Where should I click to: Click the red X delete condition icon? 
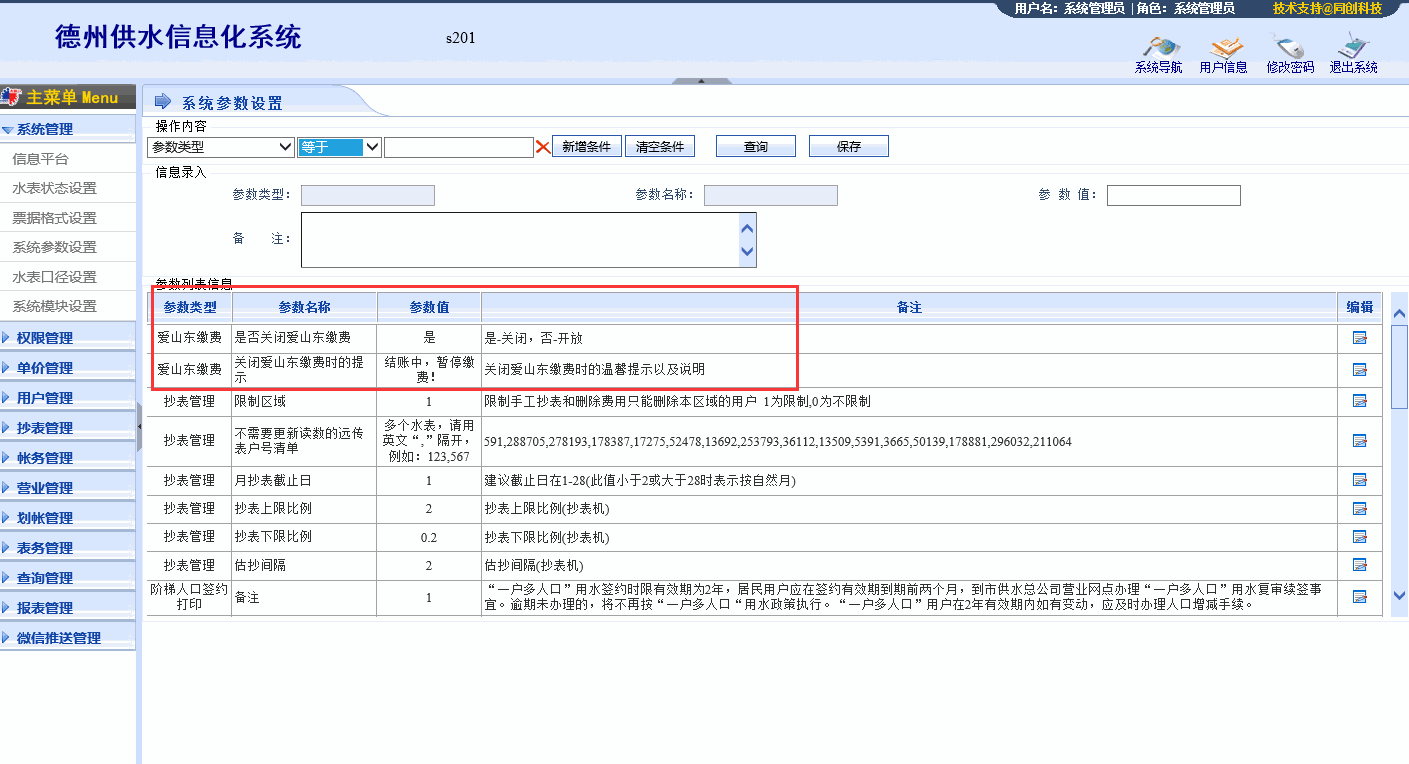point(543,147)
